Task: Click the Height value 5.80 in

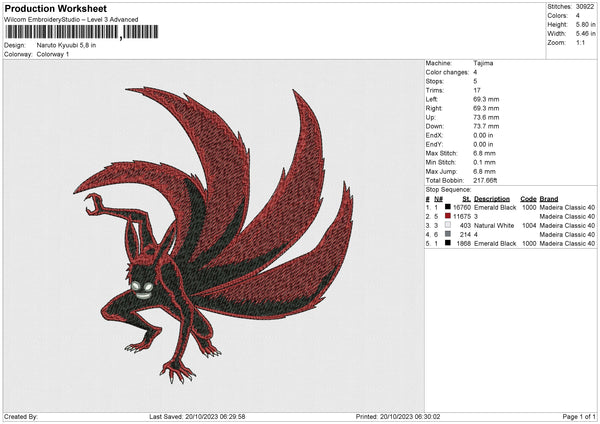Action: pos(585,24)
